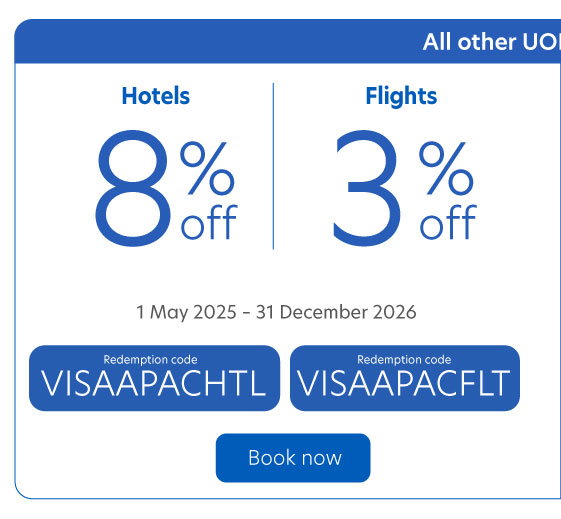Image resolution: width=561 pixels, height=519 pixels.
Task: Click the percent symbol beside the 3
Action: (446, 168)
